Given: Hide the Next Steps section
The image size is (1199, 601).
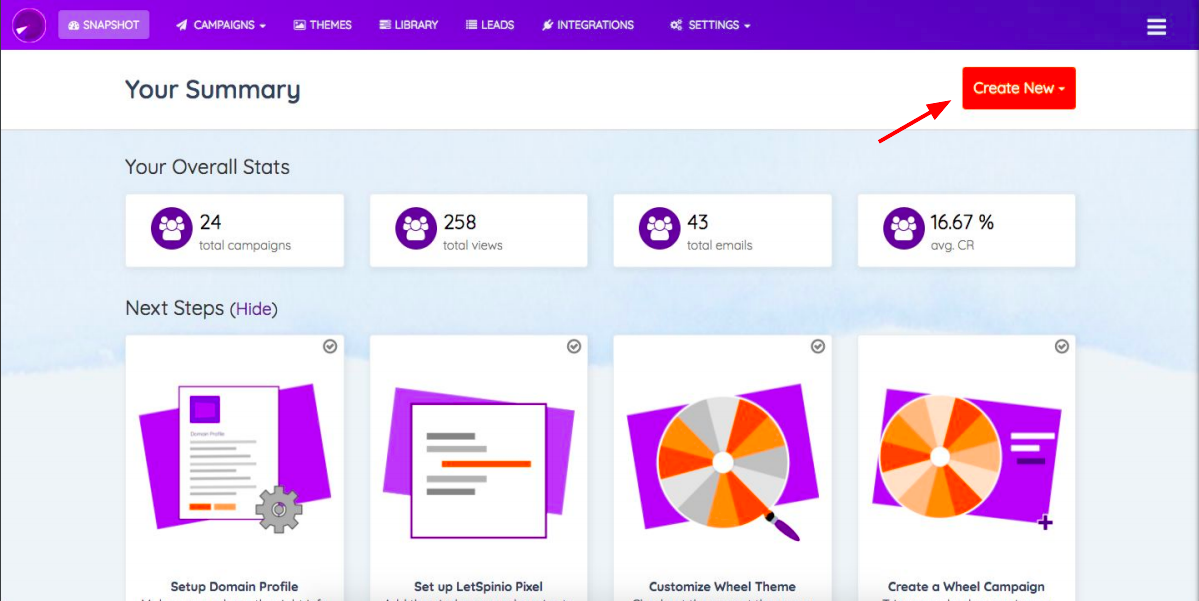Looking at the screenshot, I should [255, 309].
